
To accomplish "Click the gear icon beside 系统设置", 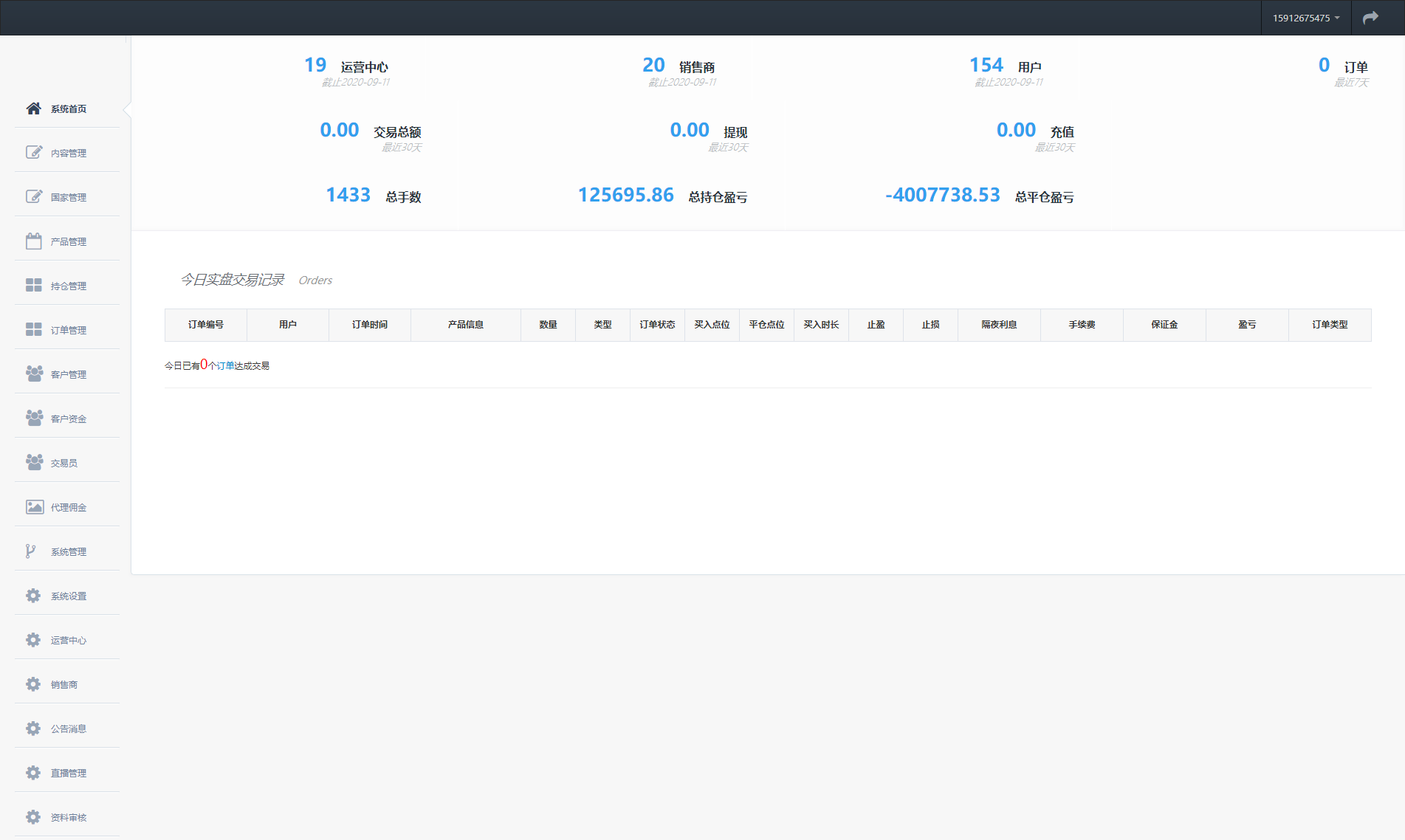I will coord(33,596).
